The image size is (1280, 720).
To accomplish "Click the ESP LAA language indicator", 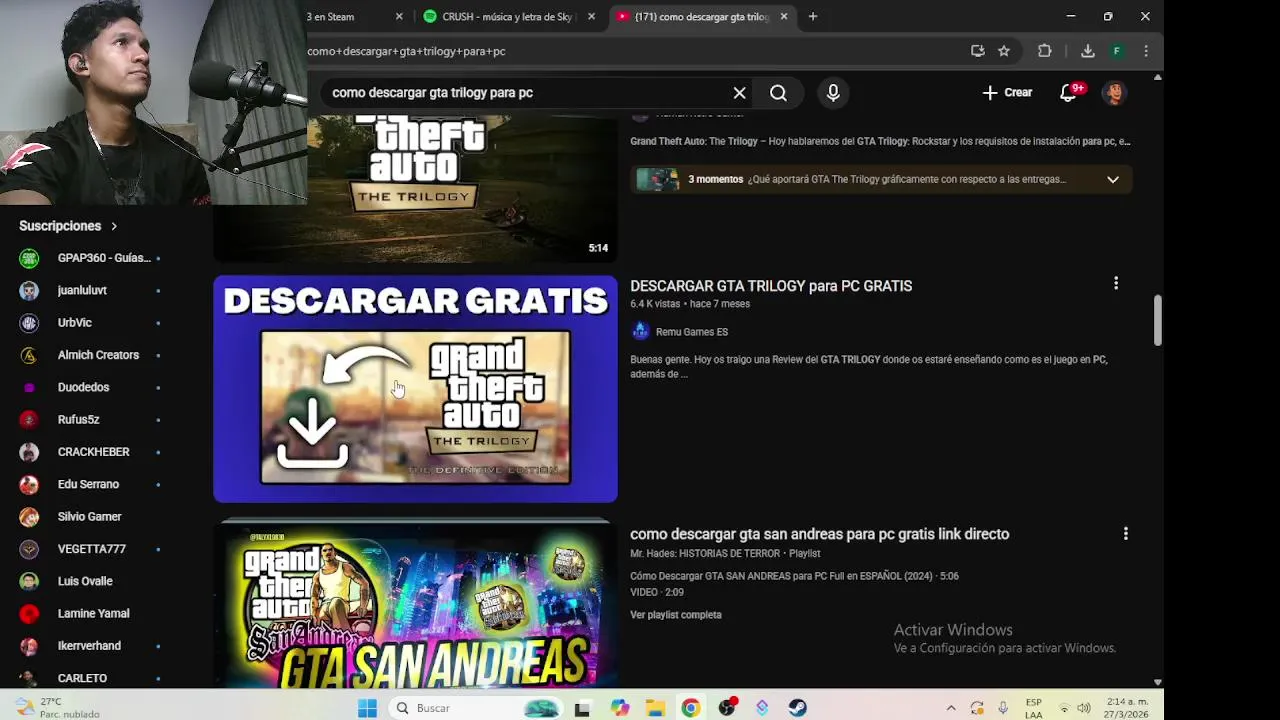I will [x=1034, y=708].
